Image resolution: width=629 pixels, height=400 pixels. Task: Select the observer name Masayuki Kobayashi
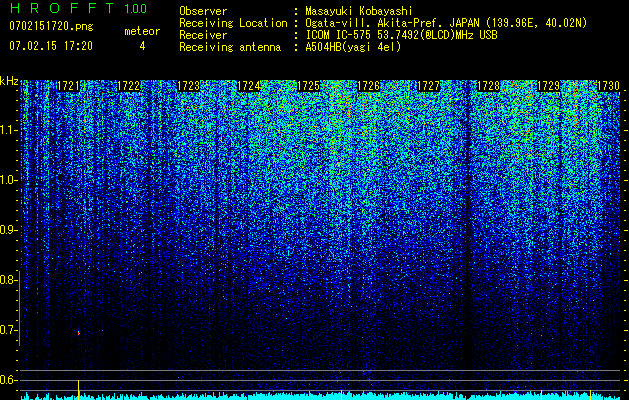[359, 11]
